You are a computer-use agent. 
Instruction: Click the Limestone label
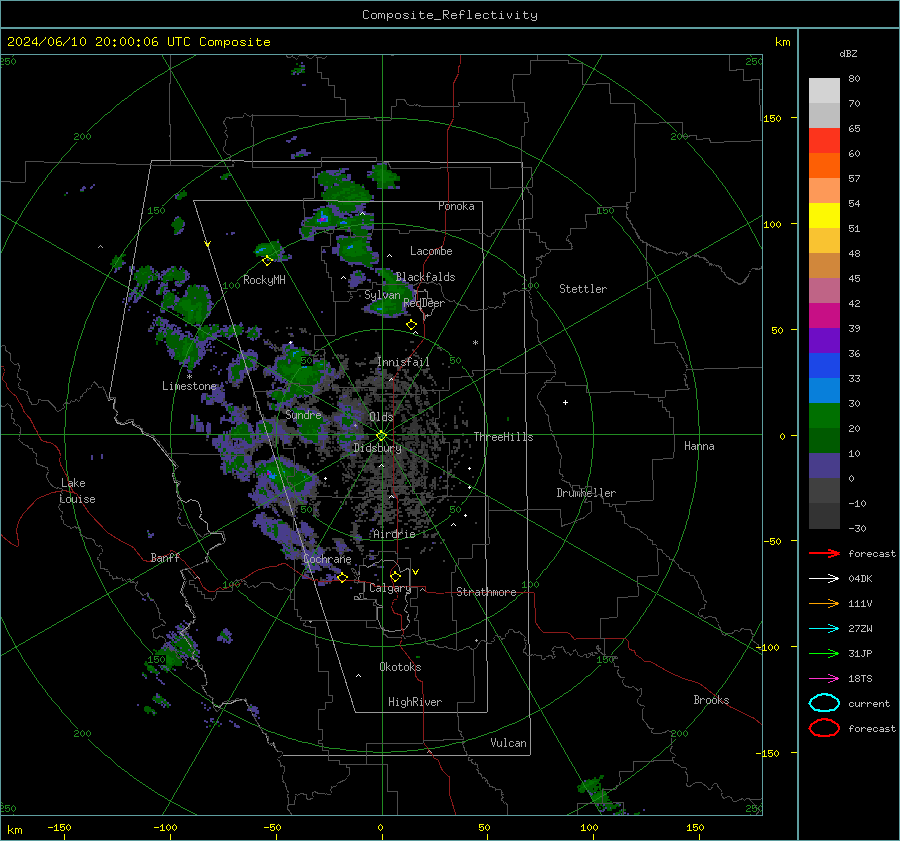[x=189, y=386]
